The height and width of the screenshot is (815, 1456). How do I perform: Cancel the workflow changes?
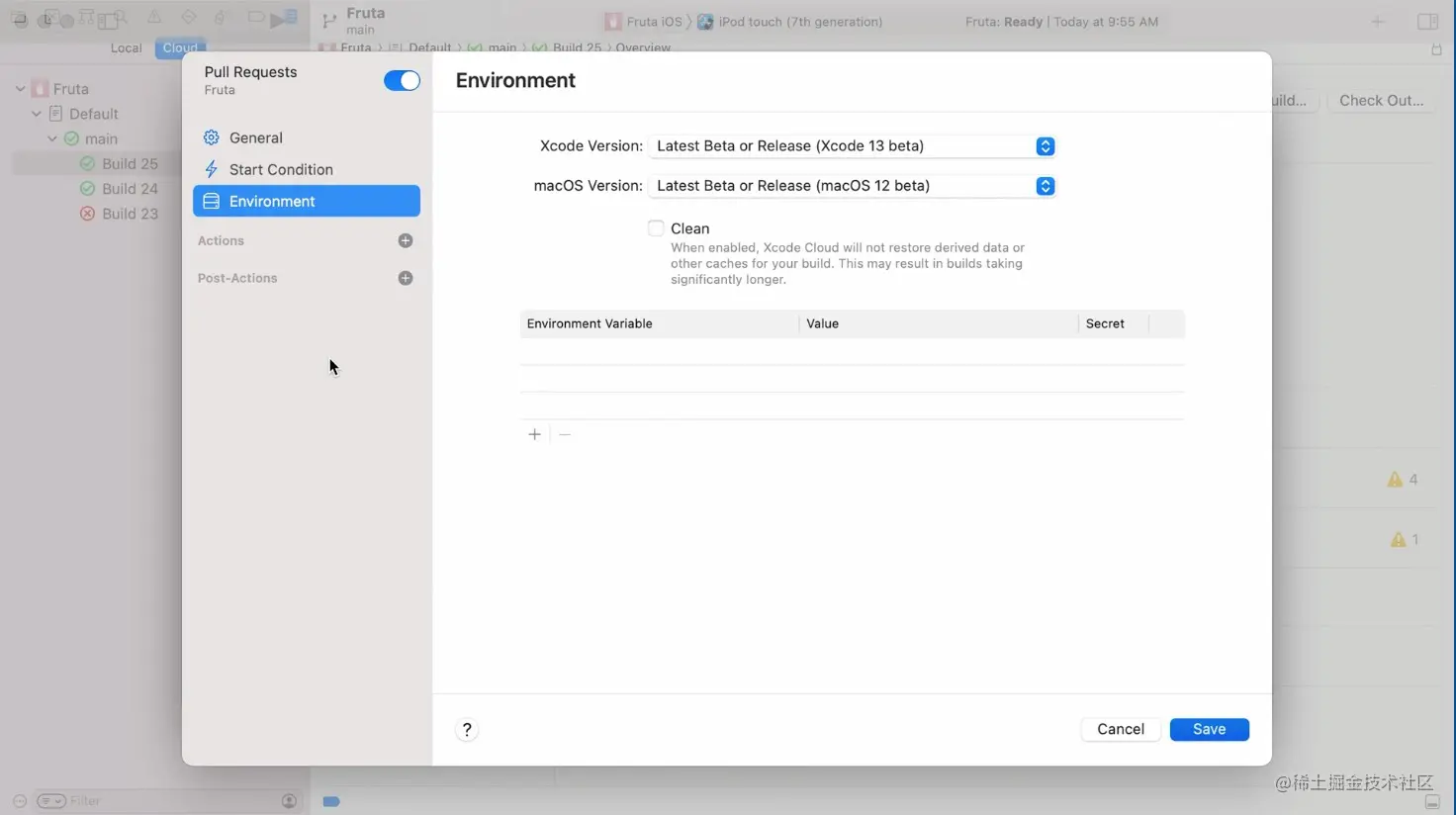pos(1121,729)
